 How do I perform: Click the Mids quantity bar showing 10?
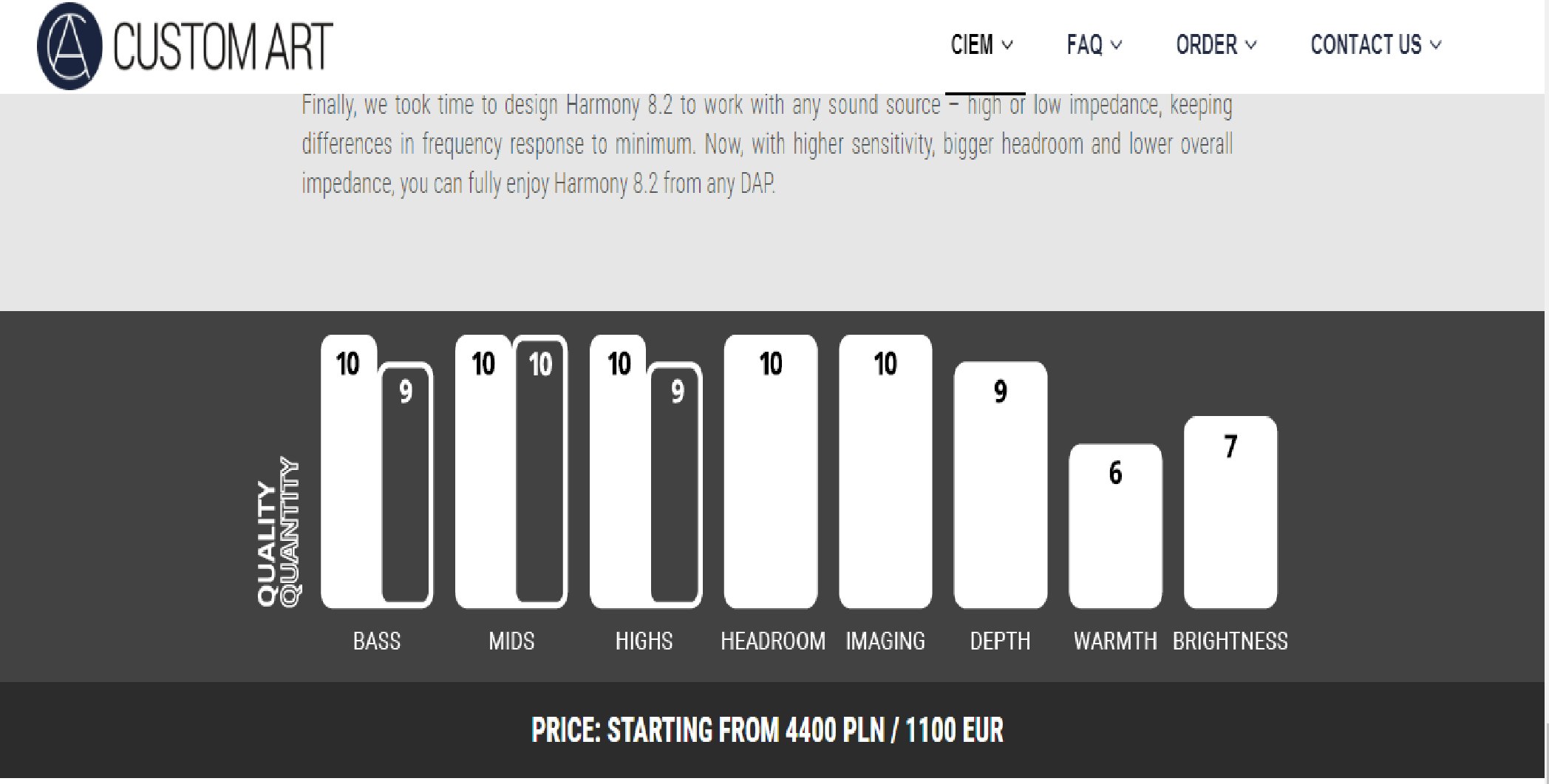(540, 473)
